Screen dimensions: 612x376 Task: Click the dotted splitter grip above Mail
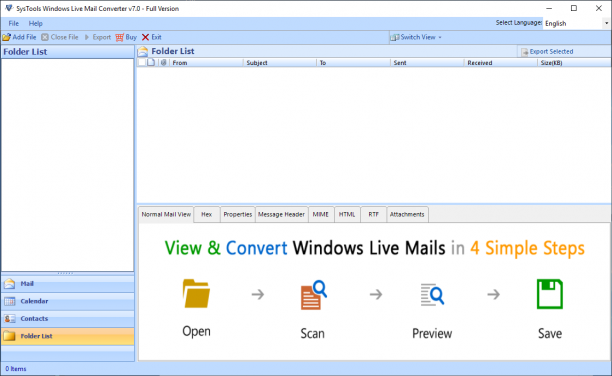(x=65, y=273)
